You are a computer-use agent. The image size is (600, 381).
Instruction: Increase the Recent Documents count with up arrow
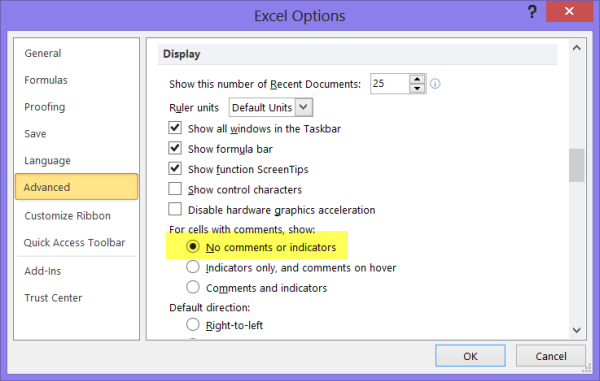[417, 79]
